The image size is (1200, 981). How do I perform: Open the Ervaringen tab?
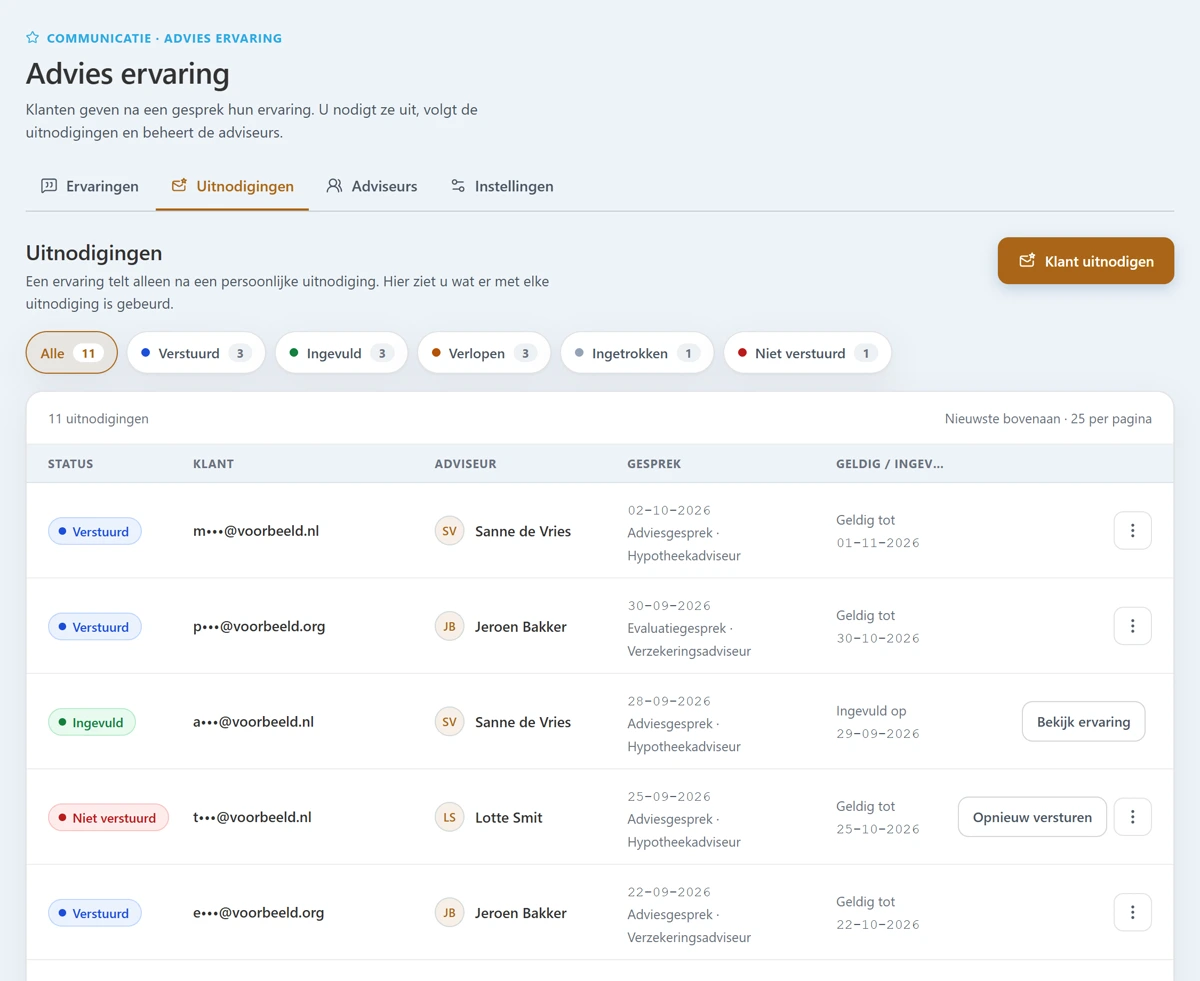(x=90, y=186)
